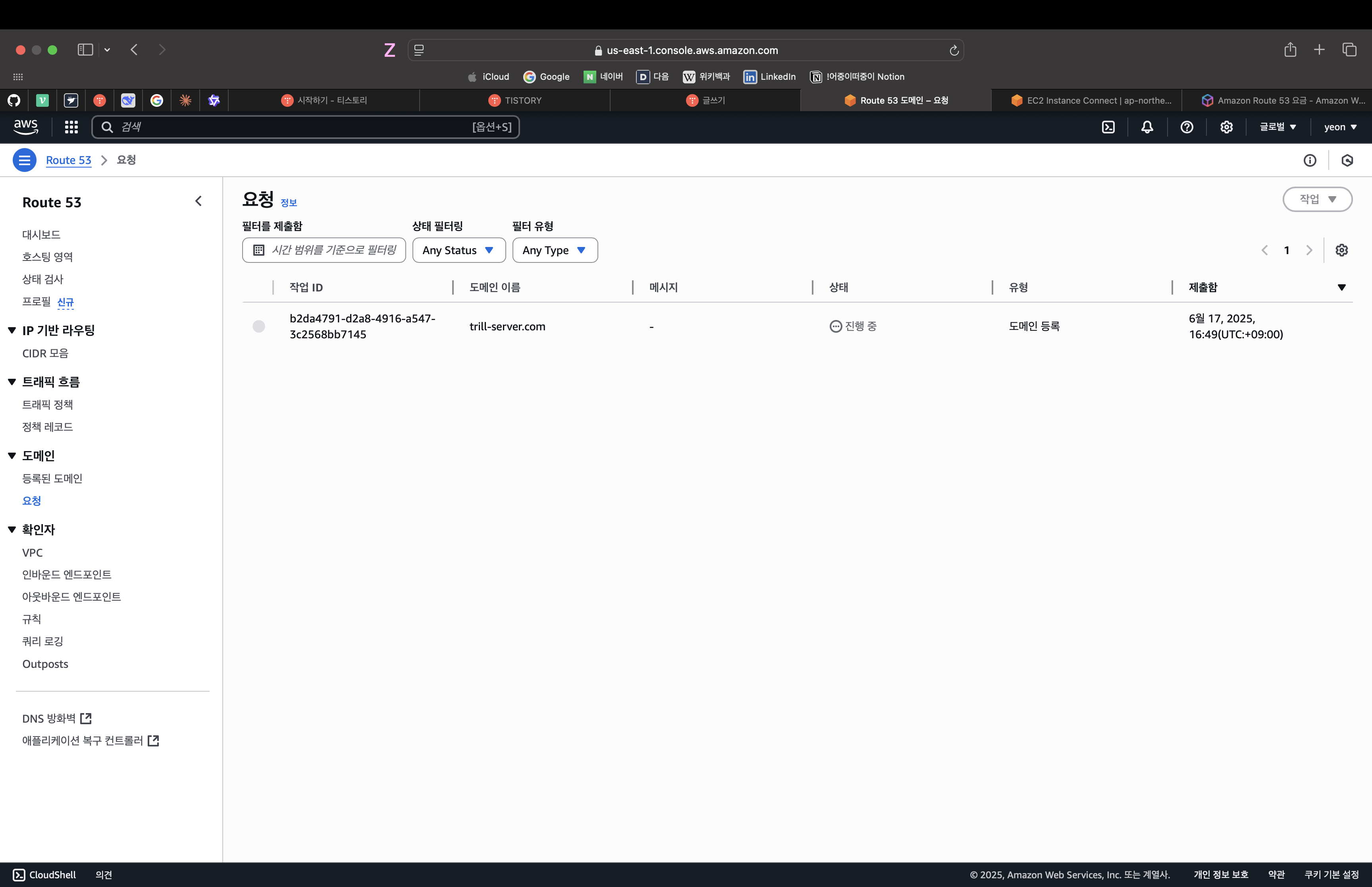The image size is (1372, 887).
Task: Open table preferences gear icon
Action: coord(1341,250)
